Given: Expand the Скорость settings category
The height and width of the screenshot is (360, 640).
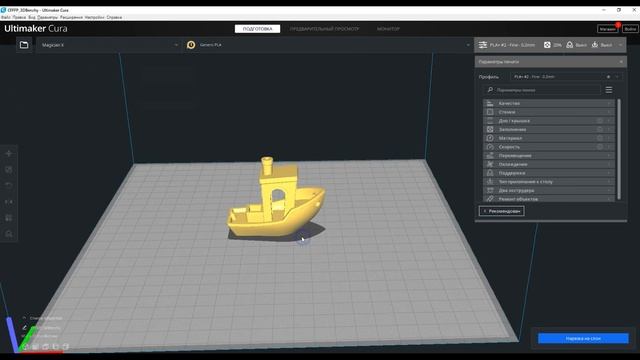Looking at the screenshot, I should coord(549,147).
